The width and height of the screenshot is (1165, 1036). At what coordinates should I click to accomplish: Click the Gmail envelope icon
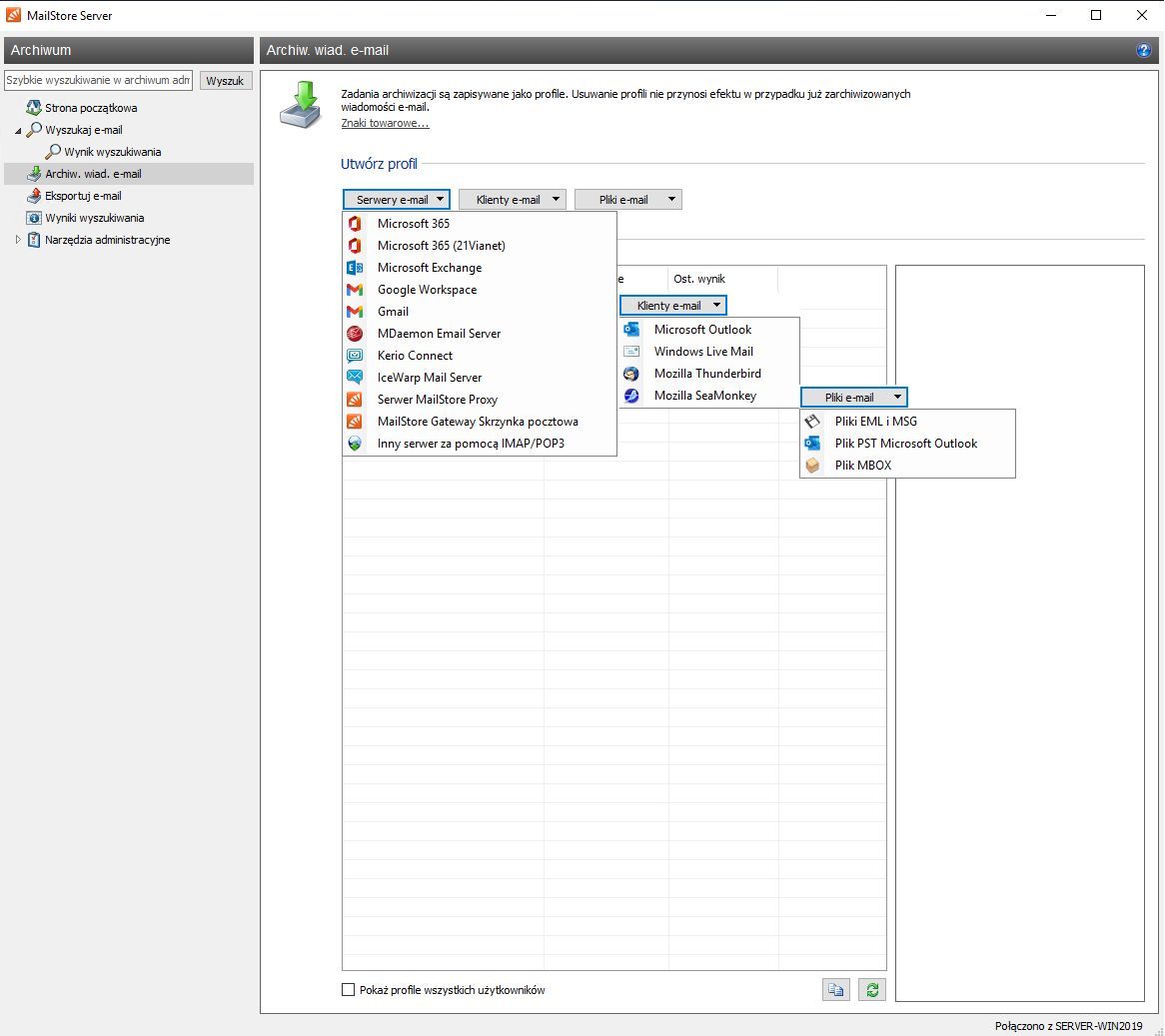[355, 311]
